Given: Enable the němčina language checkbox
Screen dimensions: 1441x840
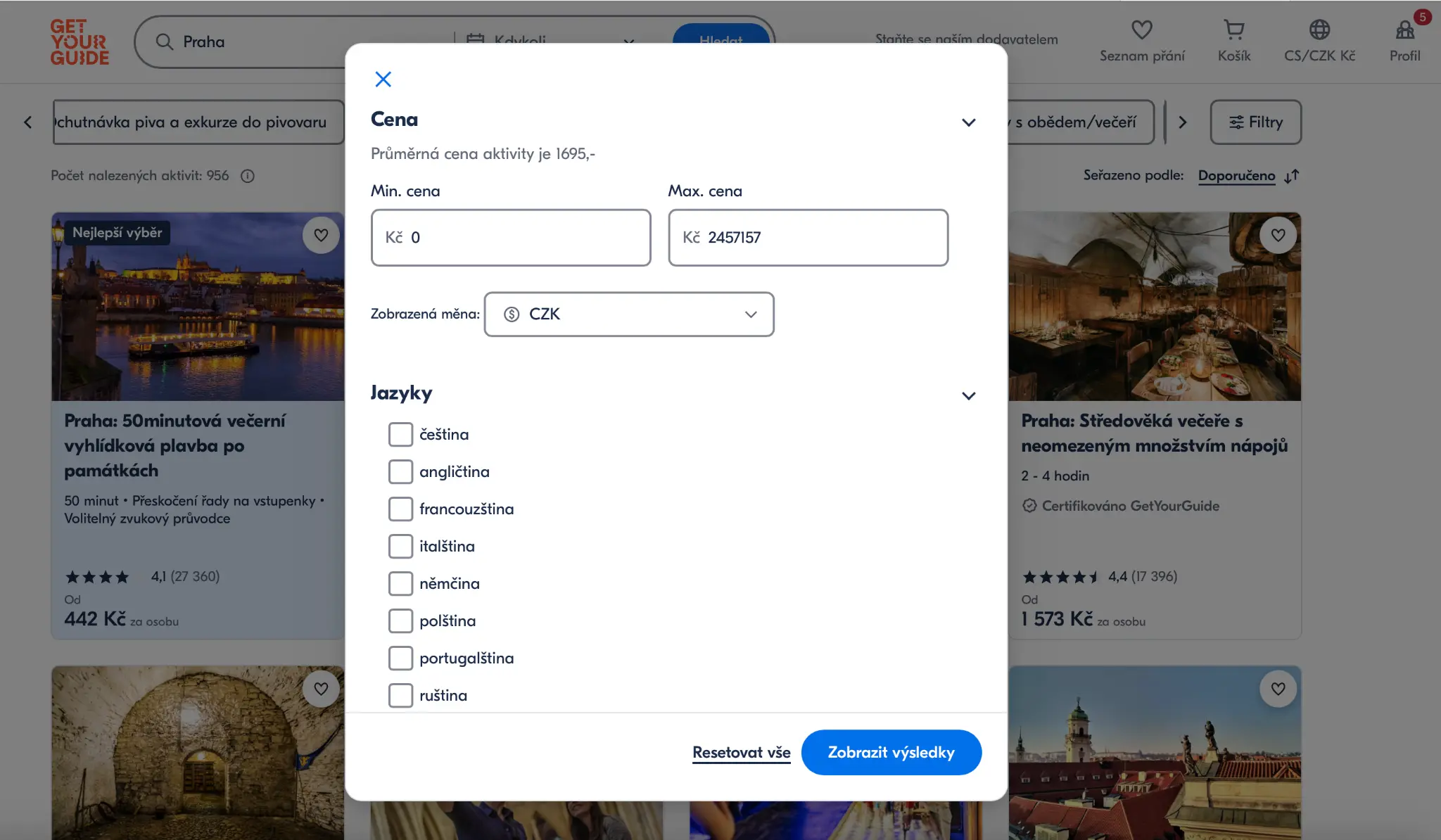Looking at the screenshot, I should (x=400, y=584).
